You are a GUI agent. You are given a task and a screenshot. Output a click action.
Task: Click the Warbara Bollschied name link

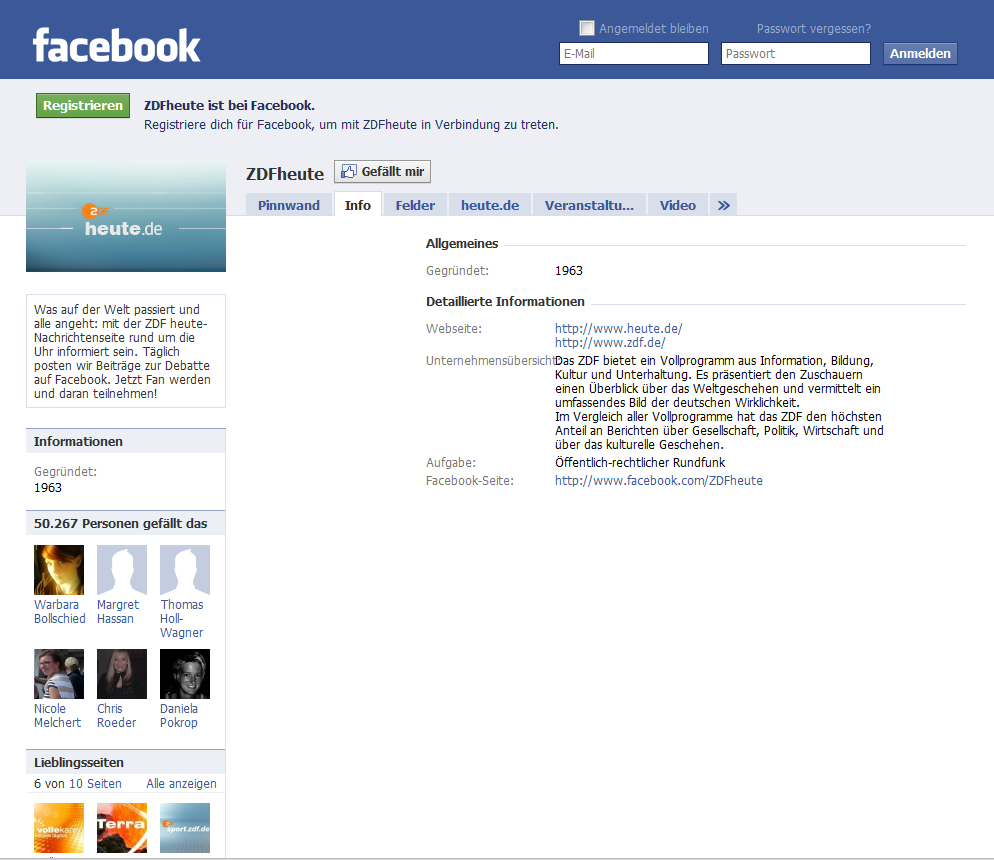coord(60,612)
